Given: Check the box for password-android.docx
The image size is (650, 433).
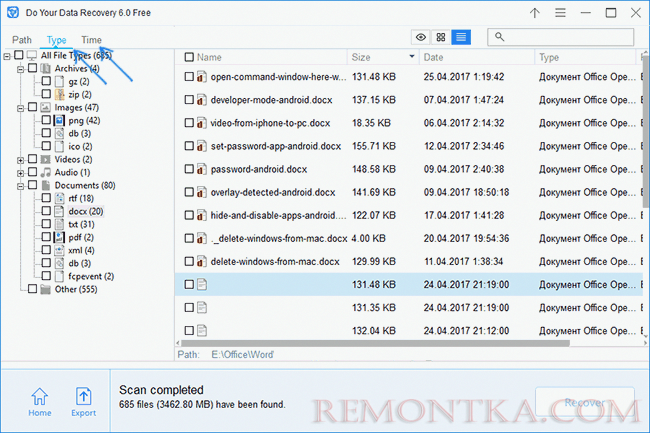Looking at the screenshot, I should (190, 169).
